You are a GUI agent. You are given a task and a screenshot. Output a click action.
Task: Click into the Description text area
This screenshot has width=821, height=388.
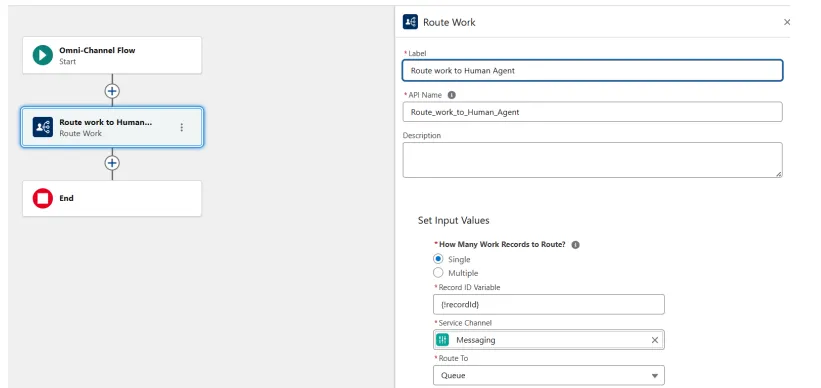pyautogui.click(x=592, y=160)
